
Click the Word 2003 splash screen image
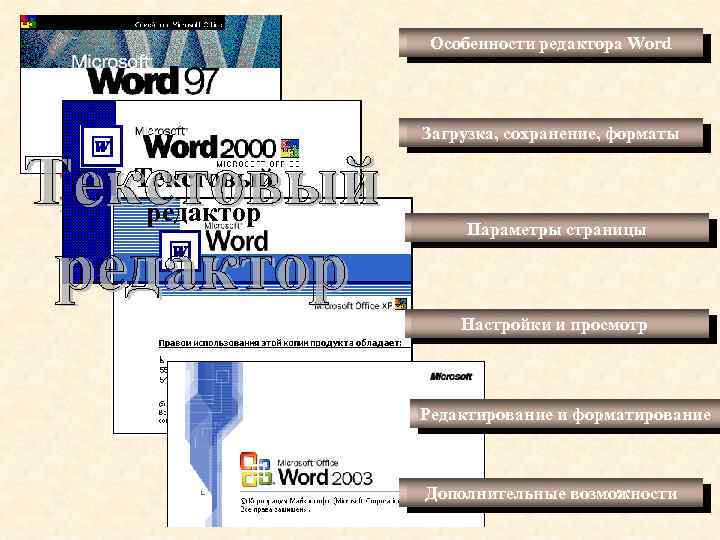pos(326,444)
